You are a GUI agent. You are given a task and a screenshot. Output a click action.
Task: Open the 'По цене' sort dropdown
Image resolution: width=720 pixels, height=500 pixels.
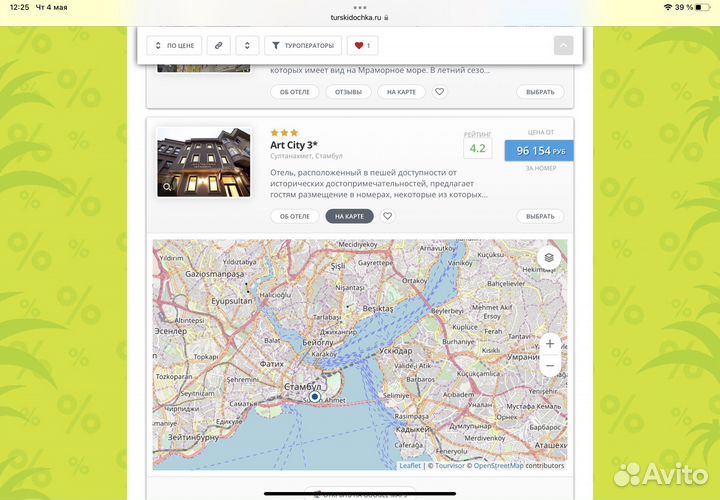click(x=175, y=45)
